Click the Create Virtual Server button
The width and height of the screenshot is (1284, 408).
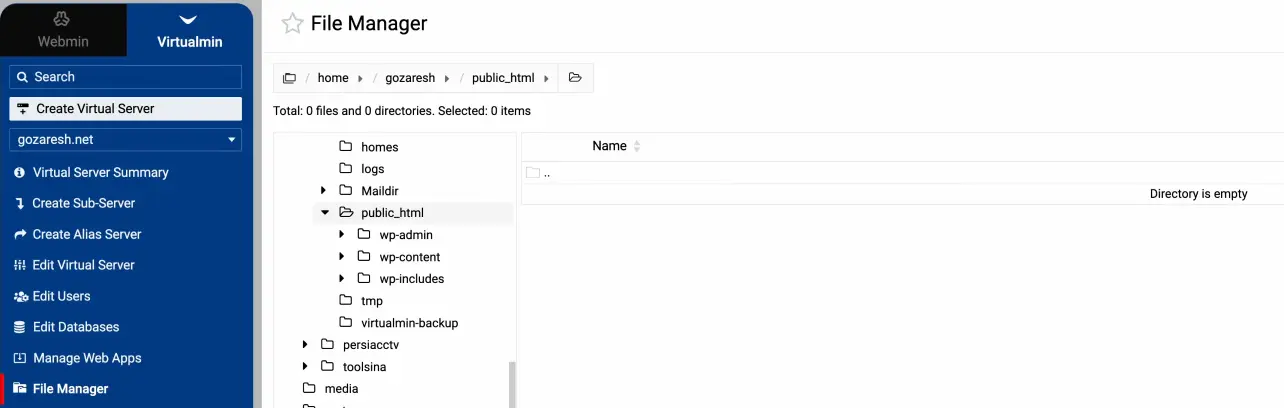click(125, 108)
